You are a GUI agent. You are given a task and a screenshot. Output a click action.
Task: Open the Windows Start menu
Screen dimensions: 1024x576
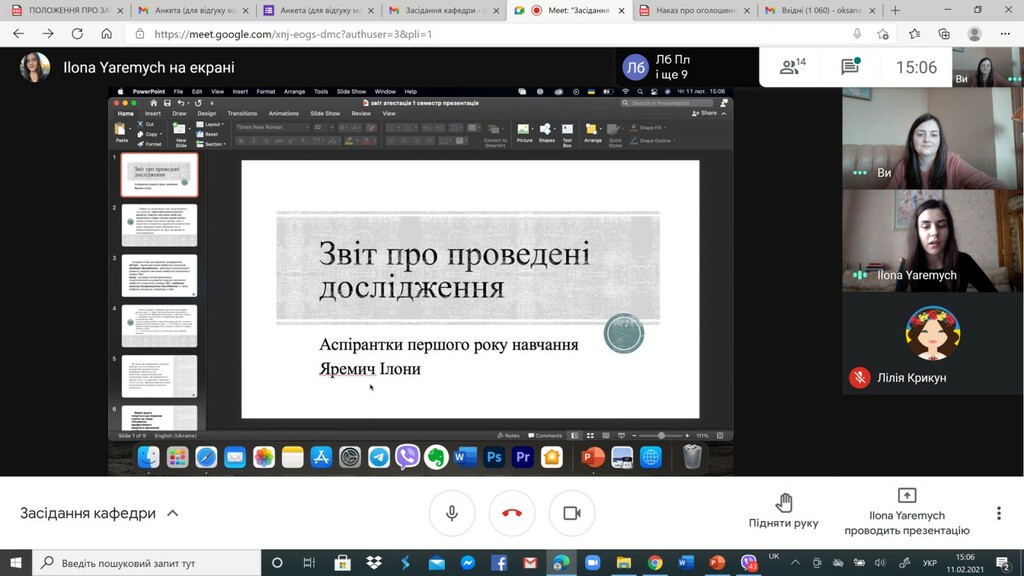[16, 563]
